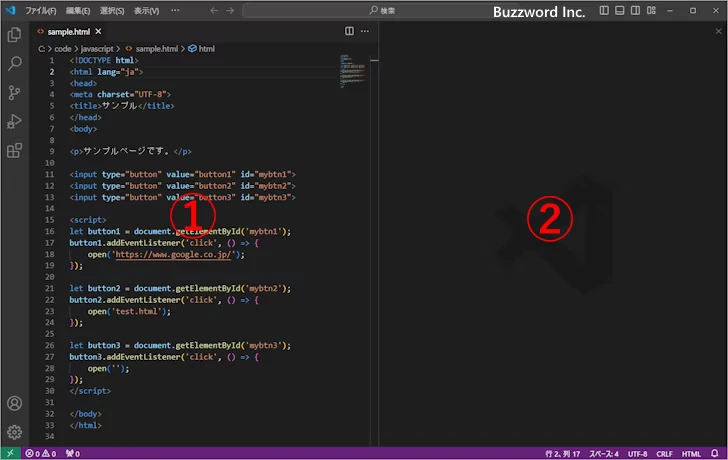
Task: Open the 編集(E) menu
Action: (x=78, y=11)
